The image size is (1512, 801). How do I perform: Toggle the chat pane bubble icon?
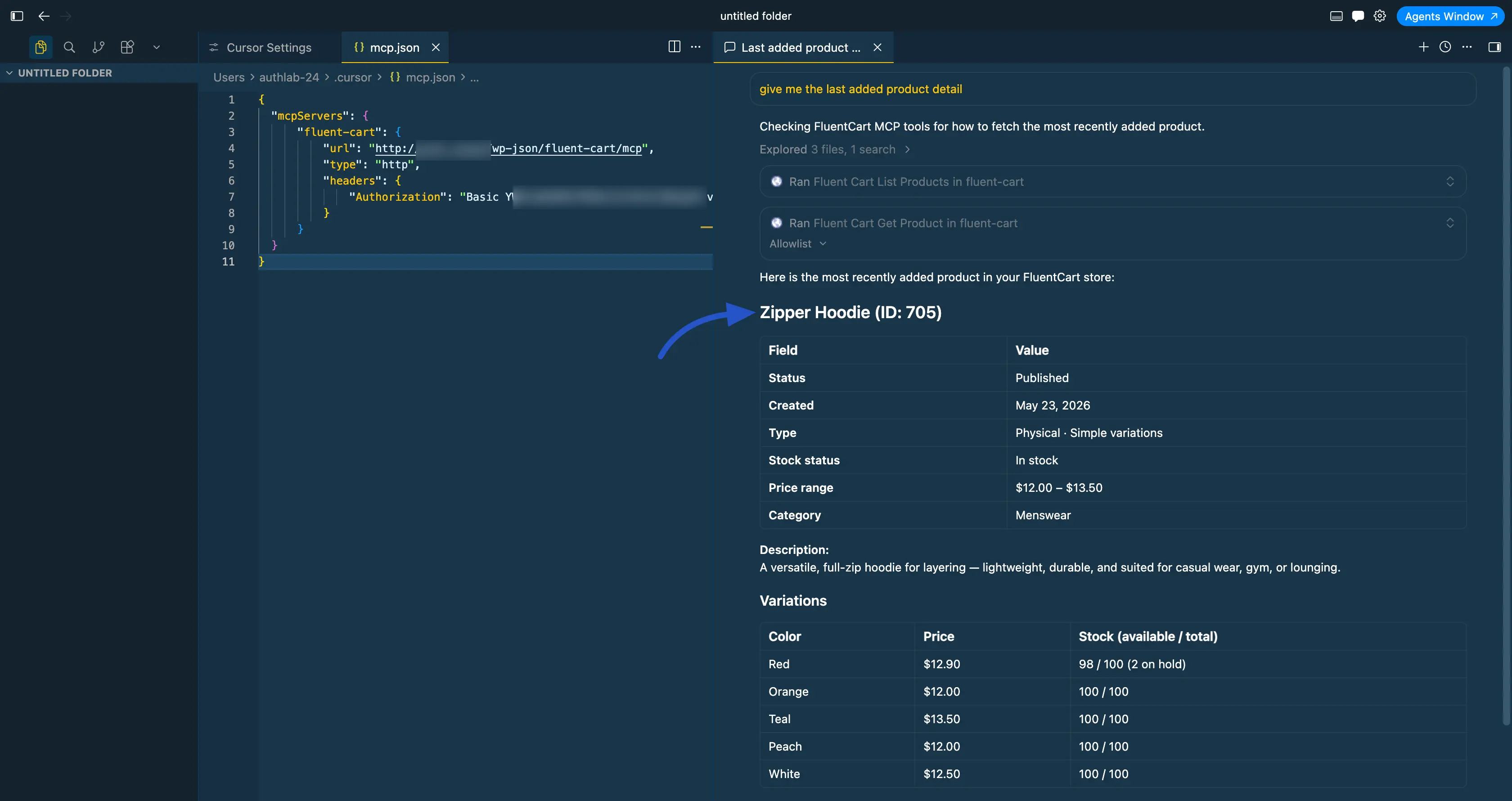(x=1358, y=16)
